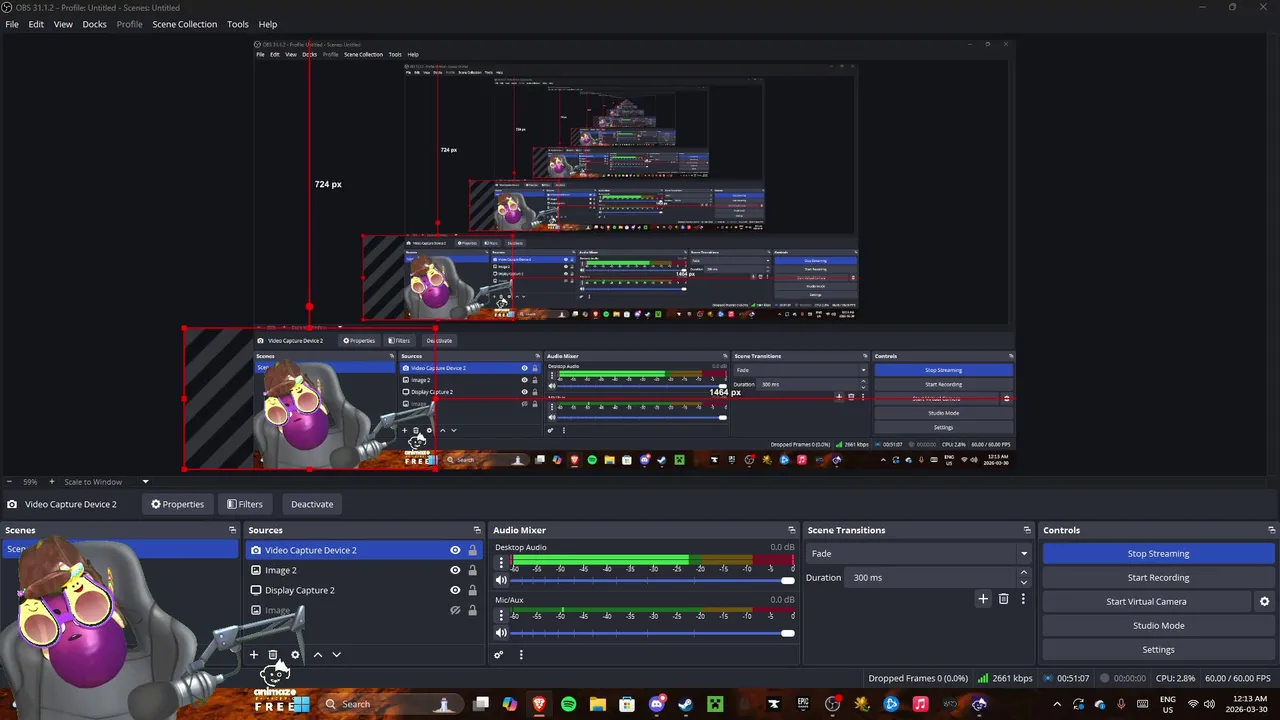The height and width of the screenshot is (720, 1280).
Task: Pop out the Scene Transitions dock
Action: point(1027,530)
